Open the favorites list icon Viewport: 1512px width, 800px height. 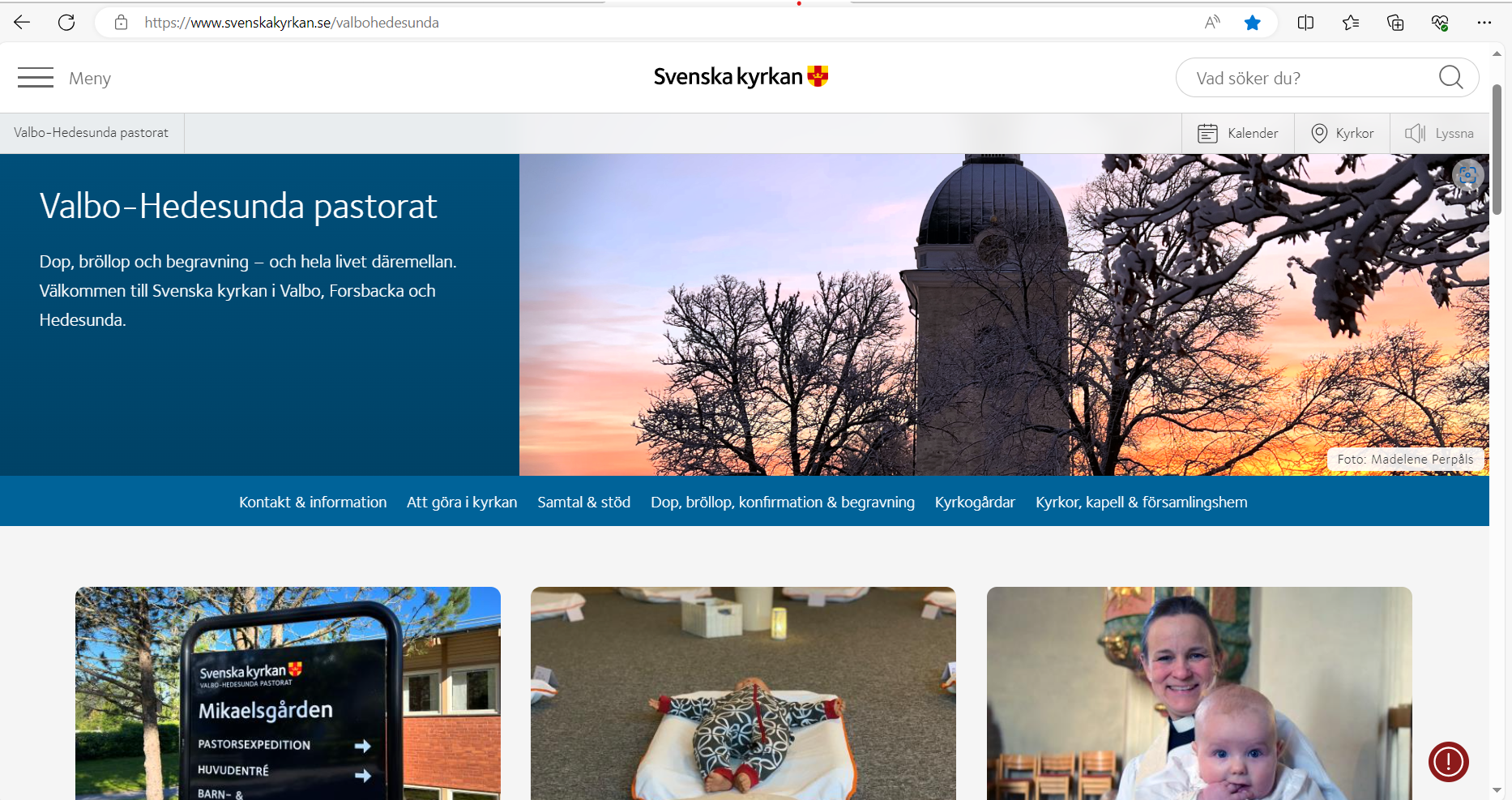point(1351,23)
